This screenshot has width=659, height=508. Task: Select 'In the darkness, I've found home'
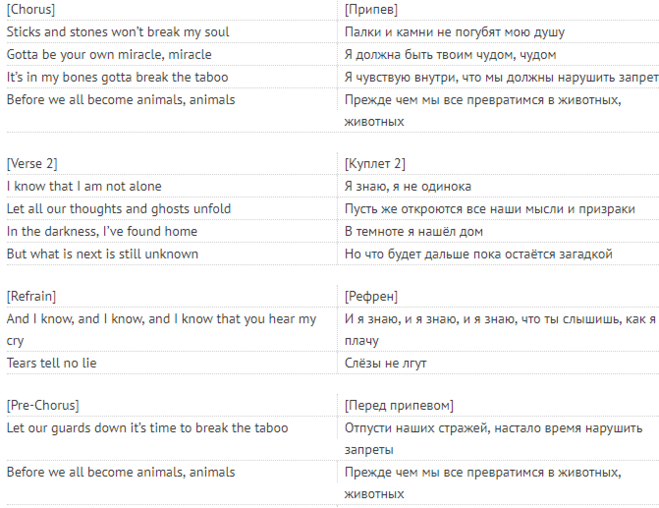click(x=102, y=232)
